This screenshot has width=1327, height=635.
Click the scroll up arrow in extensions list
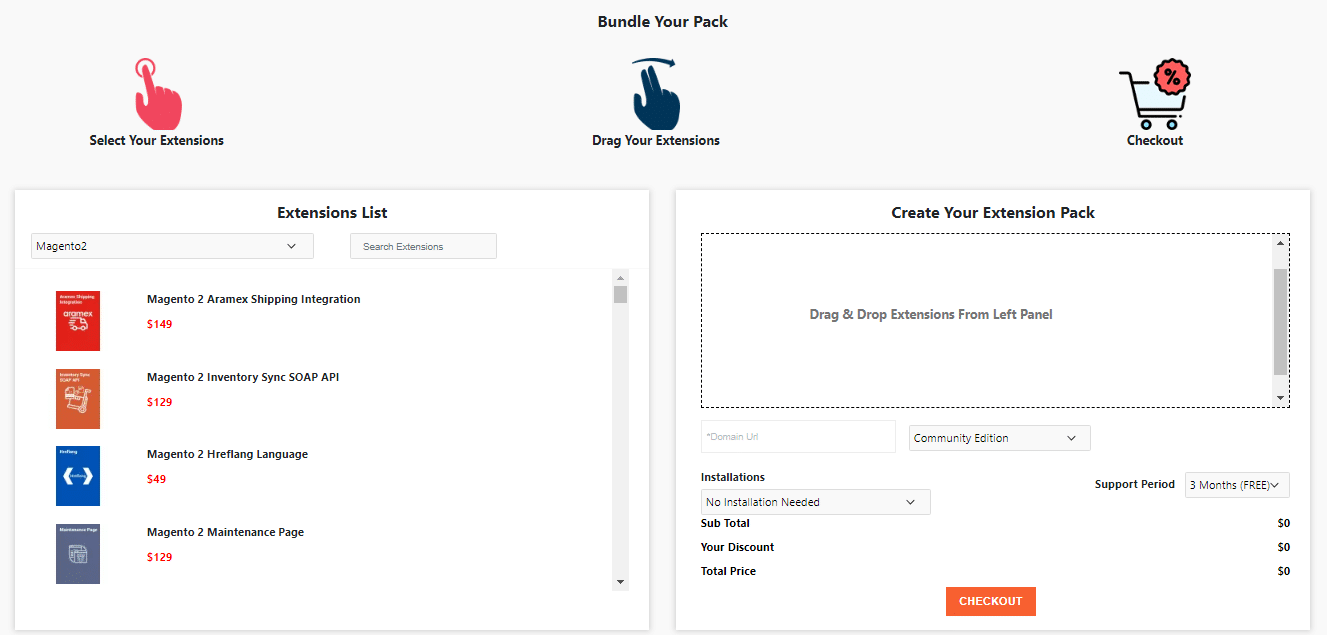pyautogui.click(x=620, y=278)
